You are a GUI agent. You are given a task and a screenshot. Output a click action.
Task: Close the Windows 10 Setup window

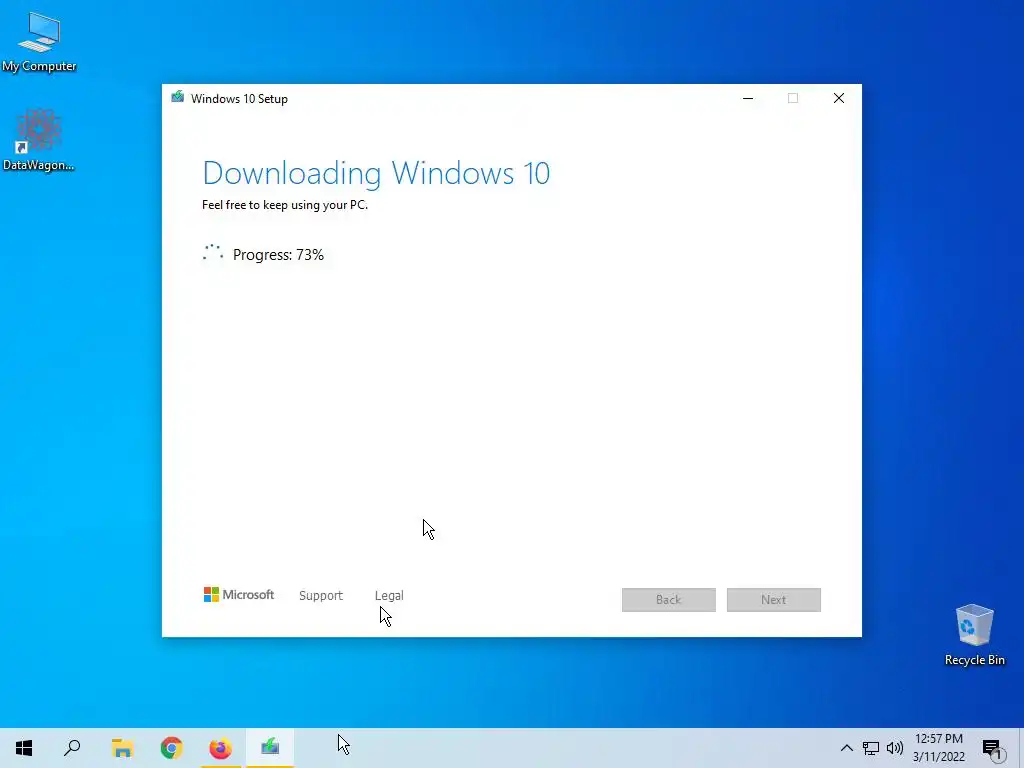[839, 98]
